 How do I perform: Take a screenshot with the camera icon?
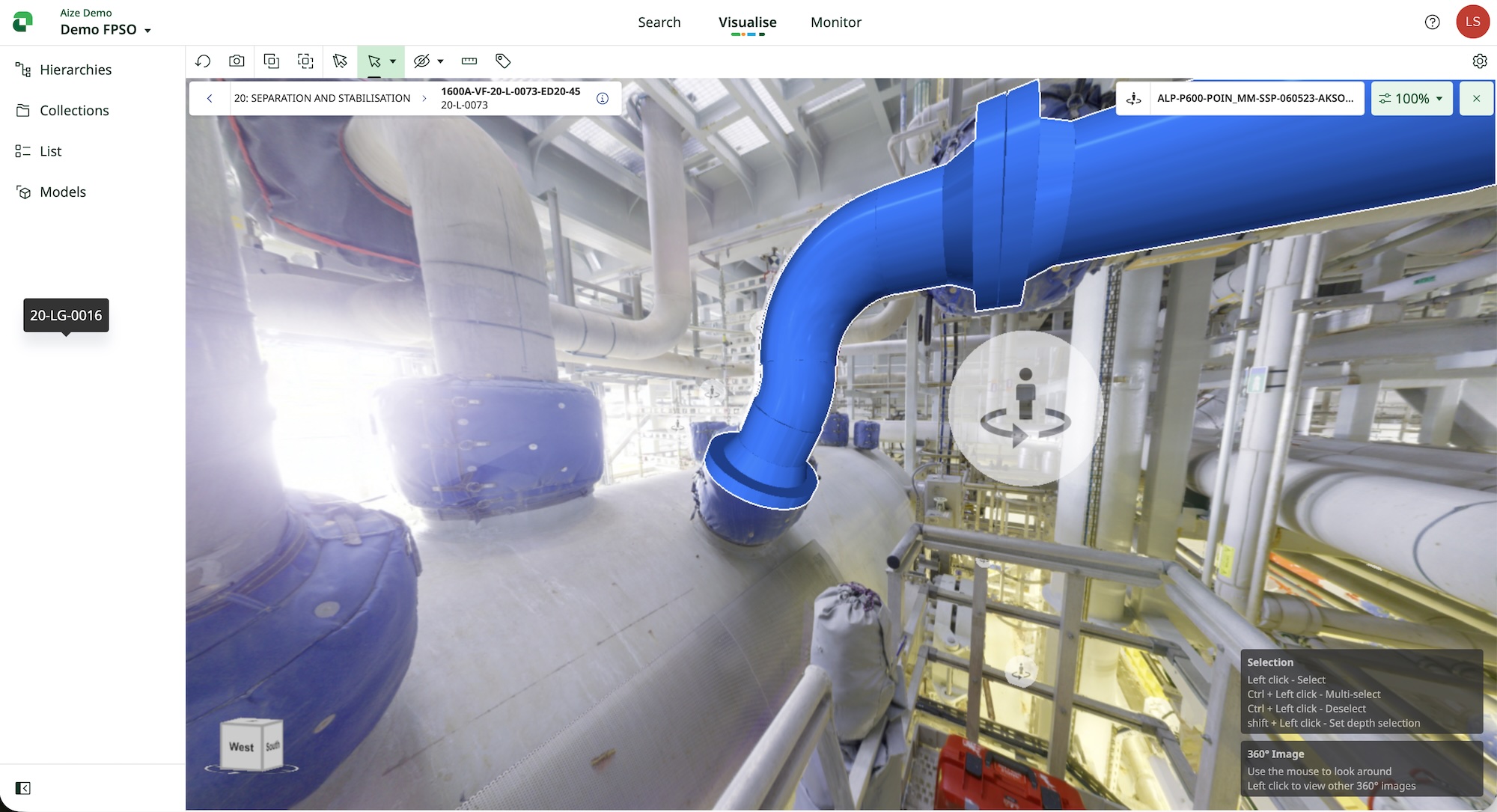point(237,61)
